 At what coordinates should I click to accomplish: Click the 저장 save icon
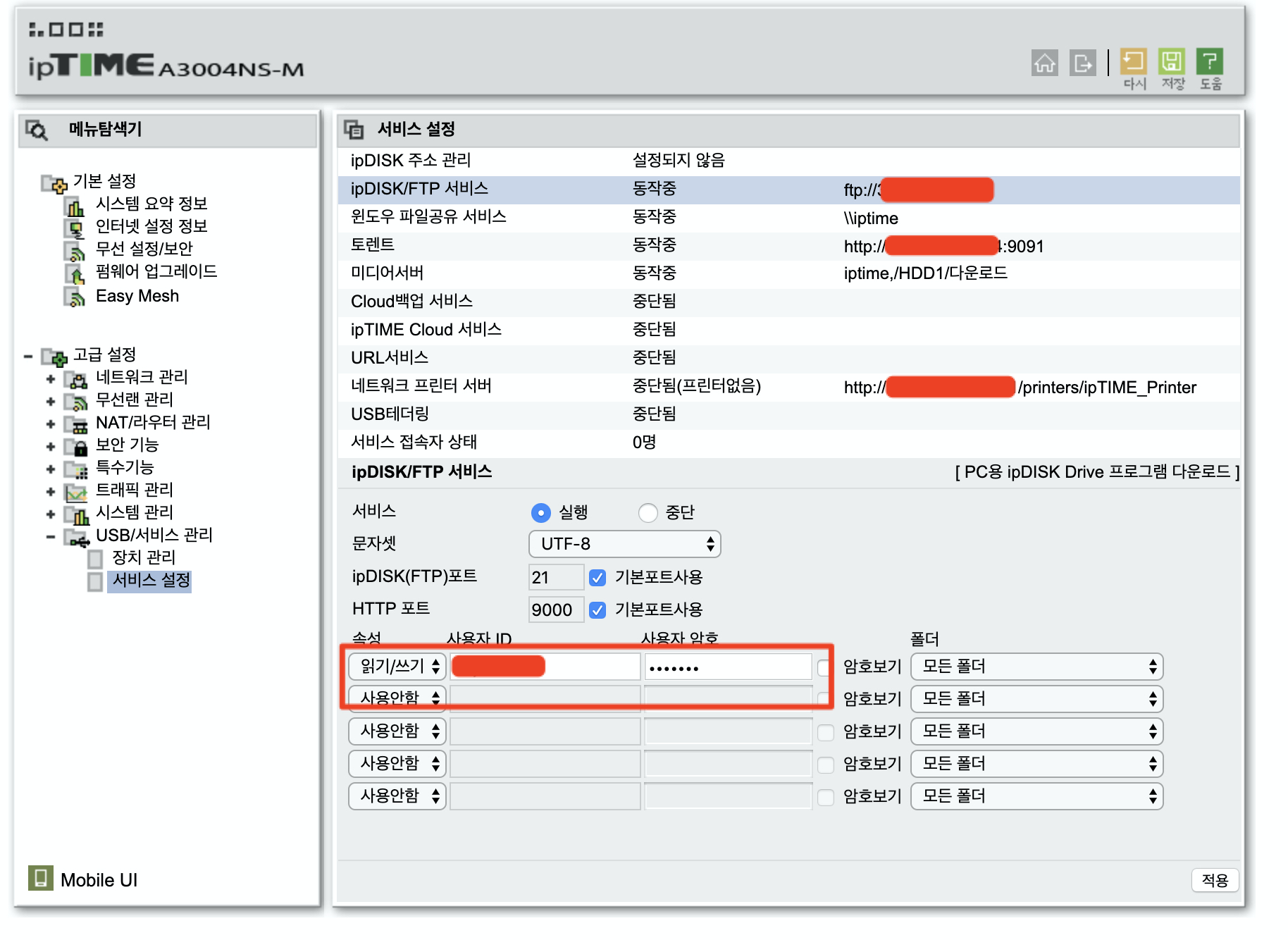point(1172,61)
